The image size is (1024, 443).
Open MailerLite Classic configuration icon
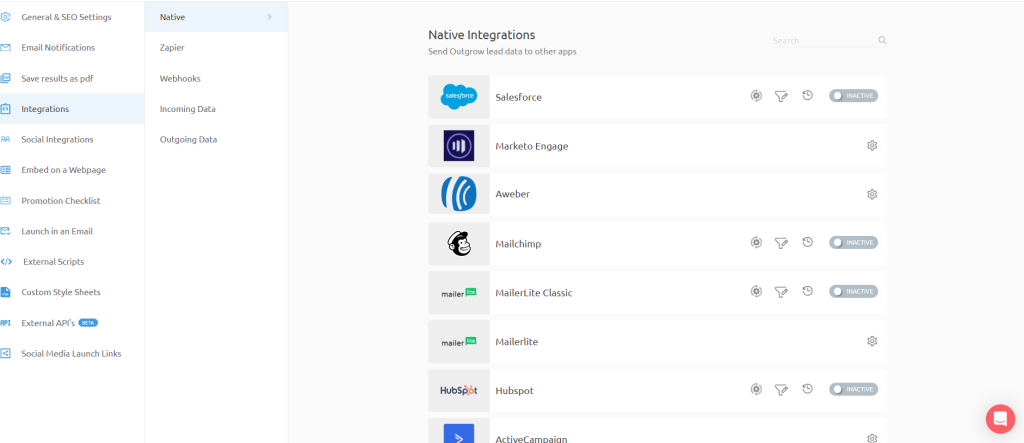[756, 291]
